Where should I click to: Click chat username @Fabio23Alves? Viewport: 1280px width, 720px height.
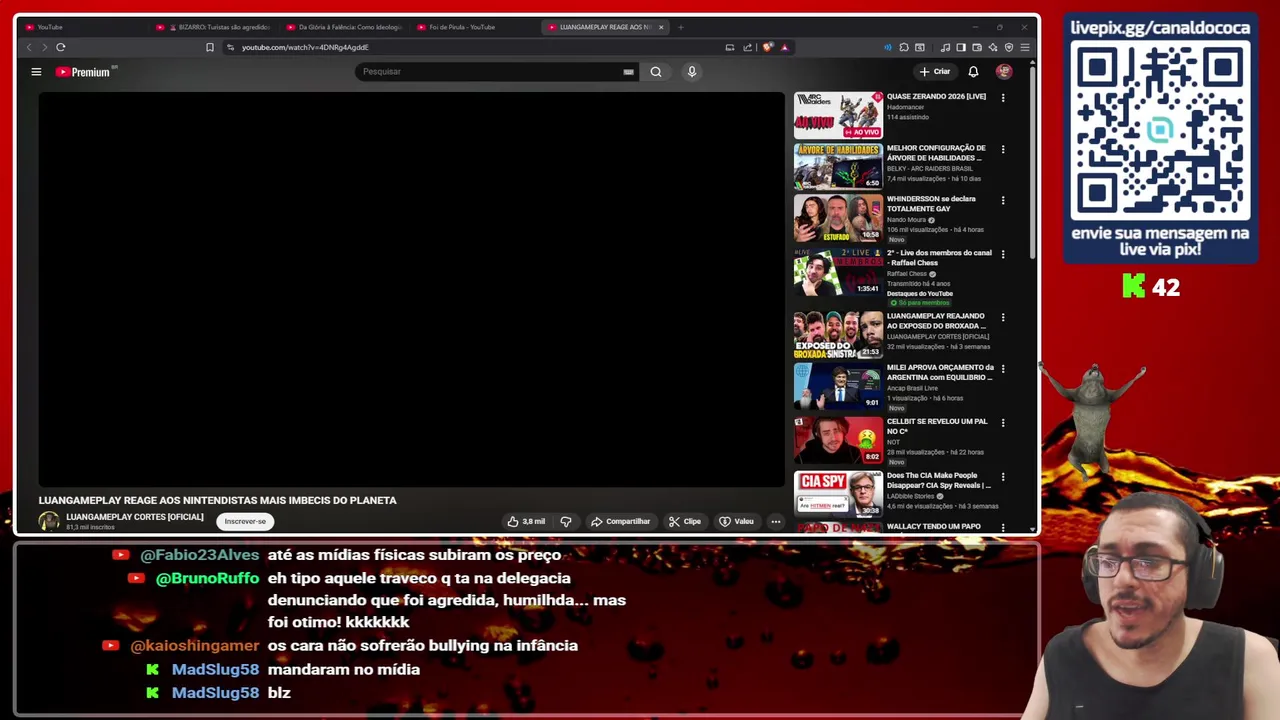tap(199, 555)
